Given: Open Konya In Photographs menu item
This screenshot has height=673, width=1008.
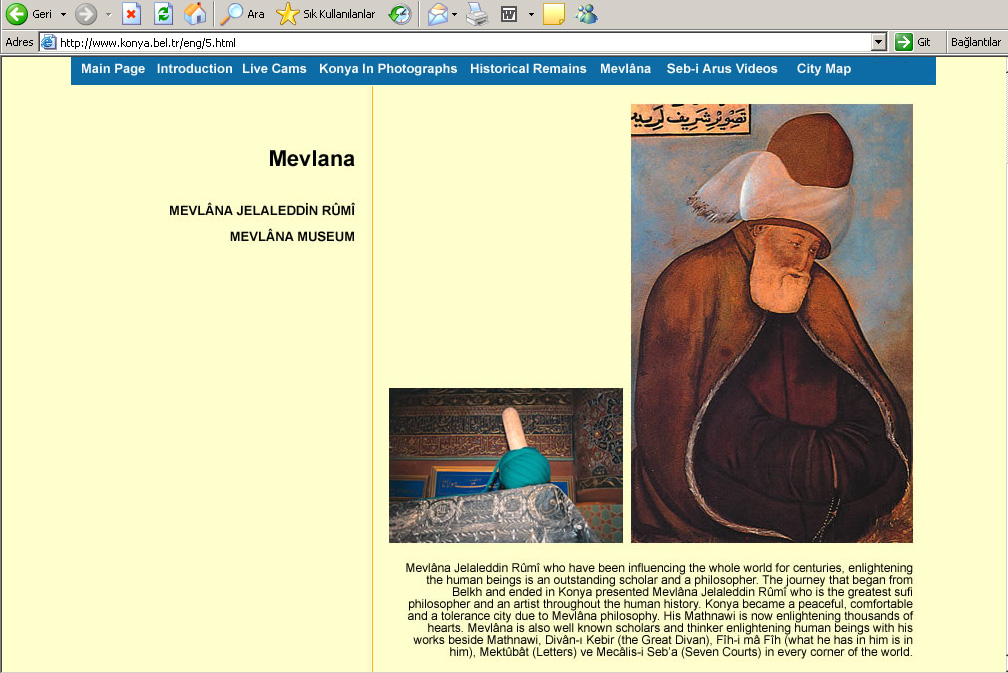Looking at the screenshot, I should [x=388, y=69].
